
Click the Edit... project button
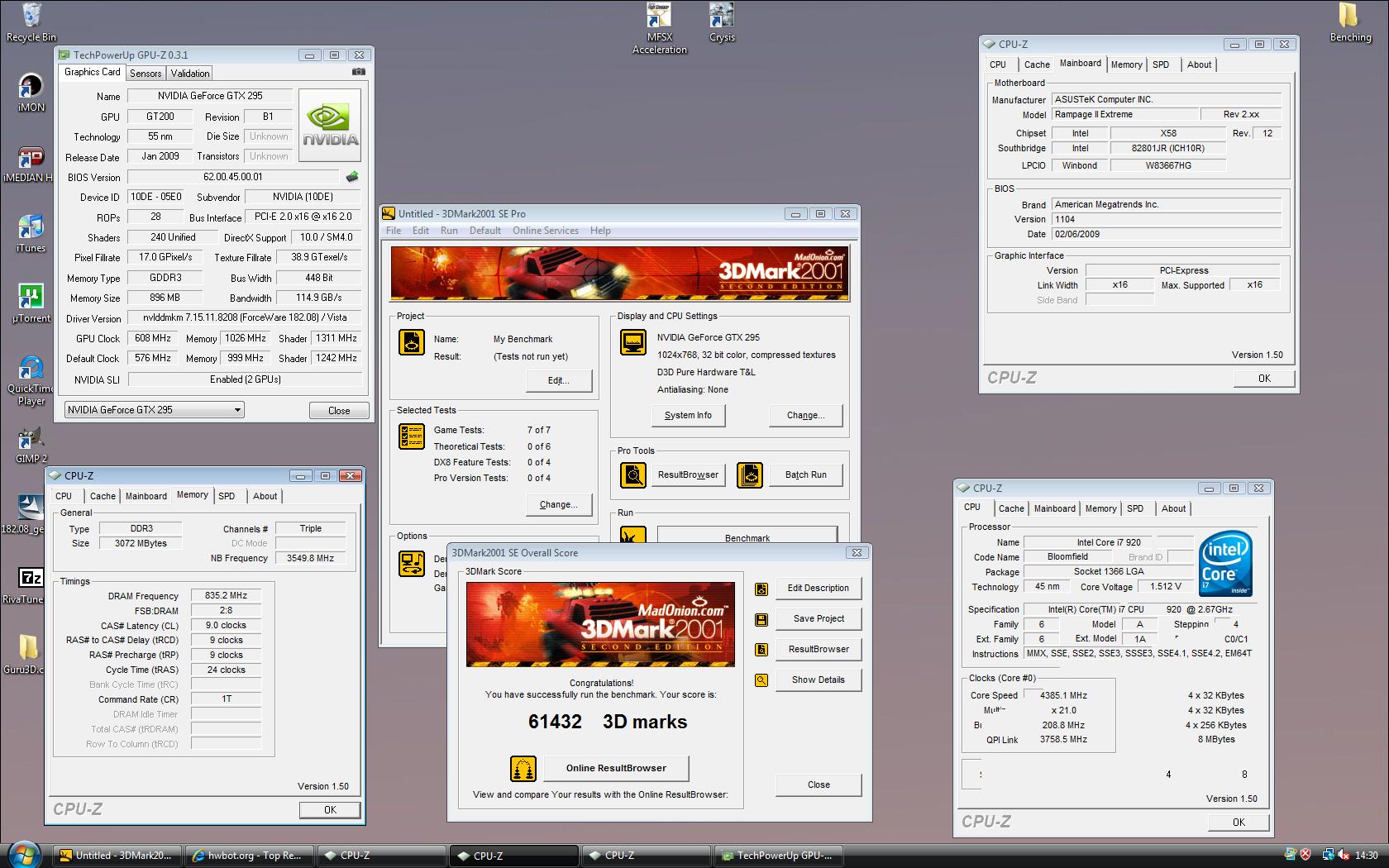click(x=559, y=381)
